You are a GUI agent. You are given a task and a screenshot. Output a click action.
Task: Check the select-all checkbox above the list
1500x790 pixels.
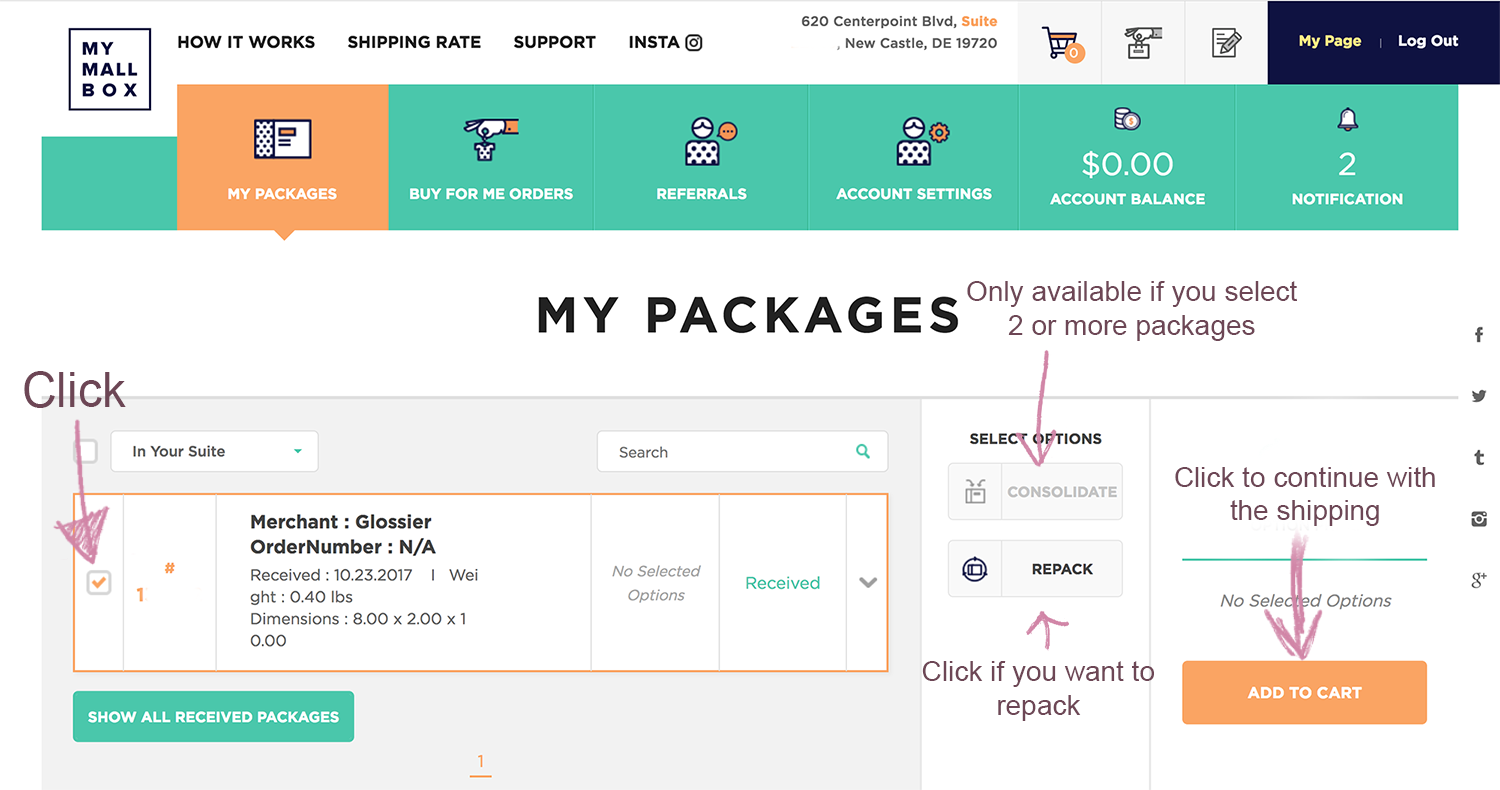[x=87, y=451]
